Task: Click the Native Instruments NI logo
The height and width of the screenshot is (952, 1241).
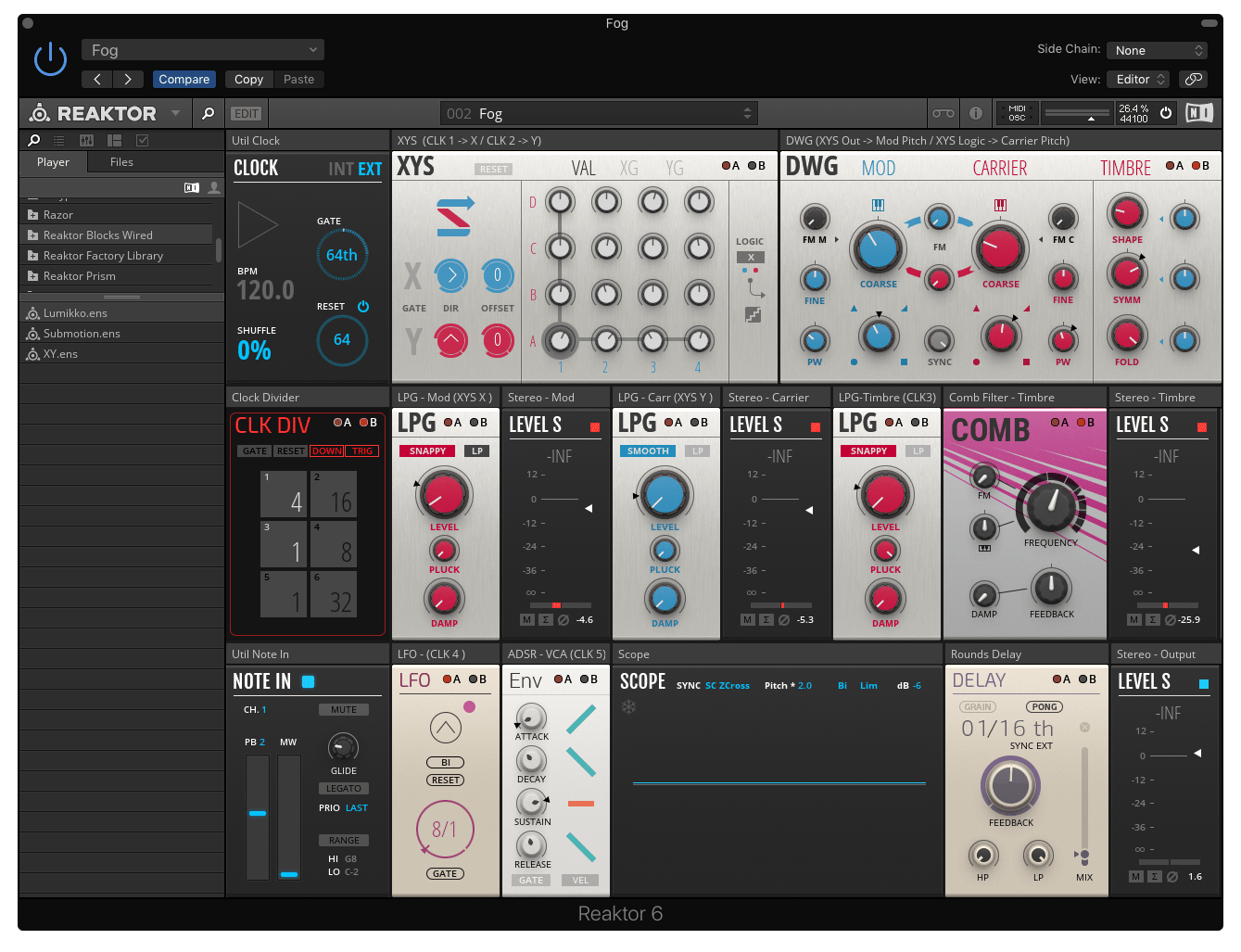Action: pyautogui.click(x=1199, y=113)
